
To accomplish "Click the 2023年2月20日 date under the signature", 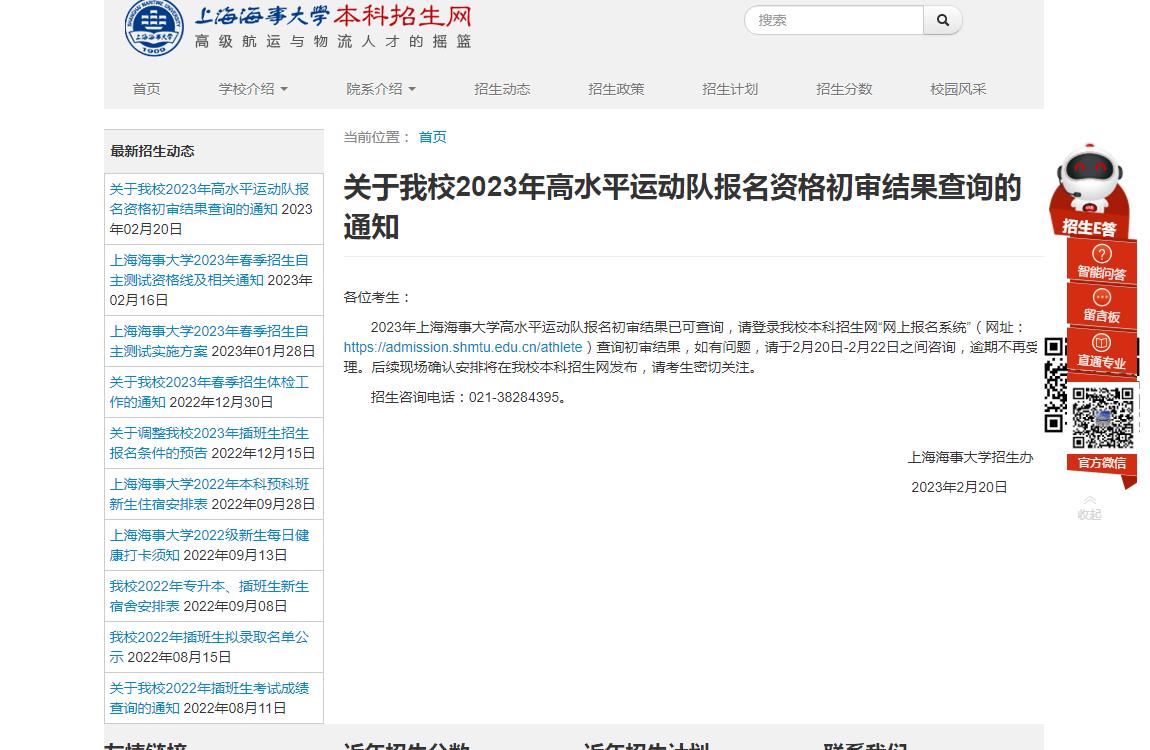I will coord(959,488).
